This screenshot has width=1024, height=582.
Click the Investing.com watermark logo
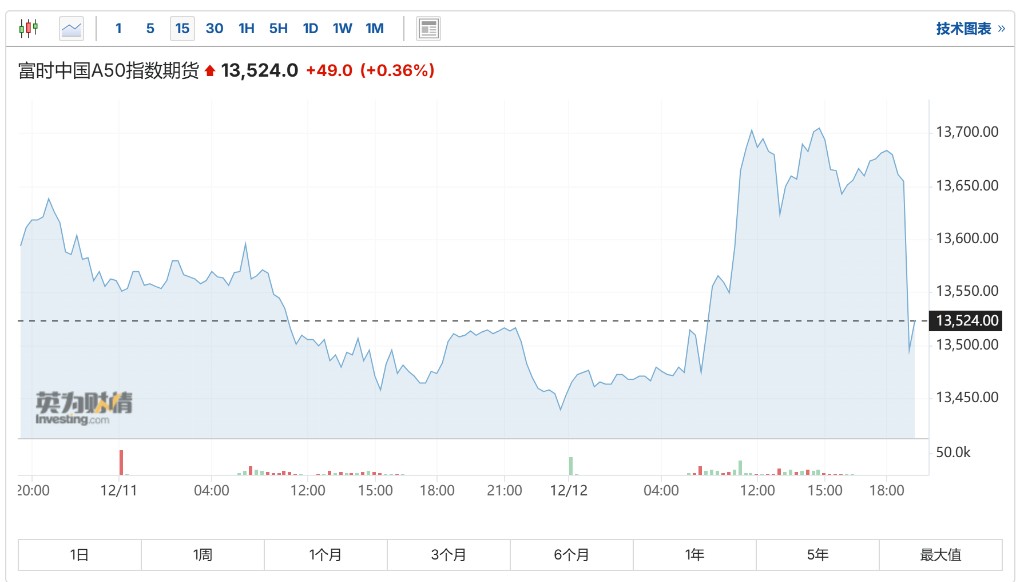pyautogui.click(x=83, y=408)
